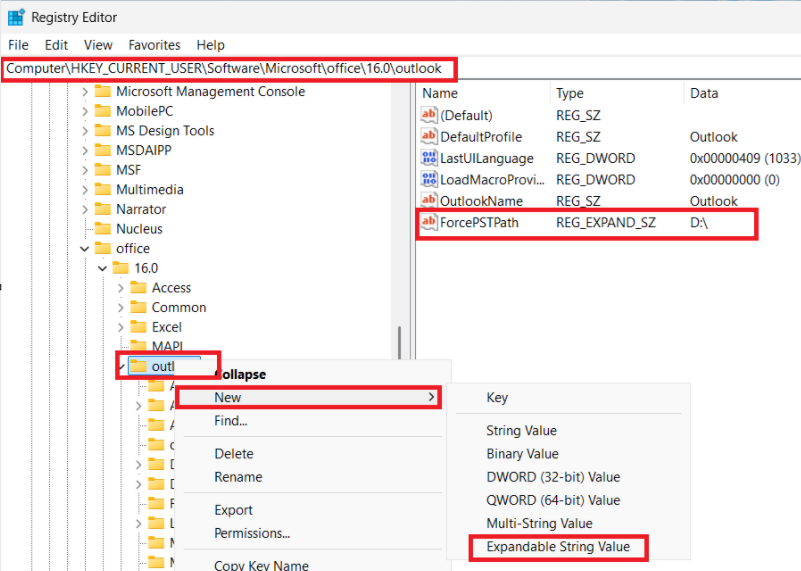The height and width of the screenshot is (571, 801).
Task: Select Copy Key Name in context menu
Action: coord(262,565)
